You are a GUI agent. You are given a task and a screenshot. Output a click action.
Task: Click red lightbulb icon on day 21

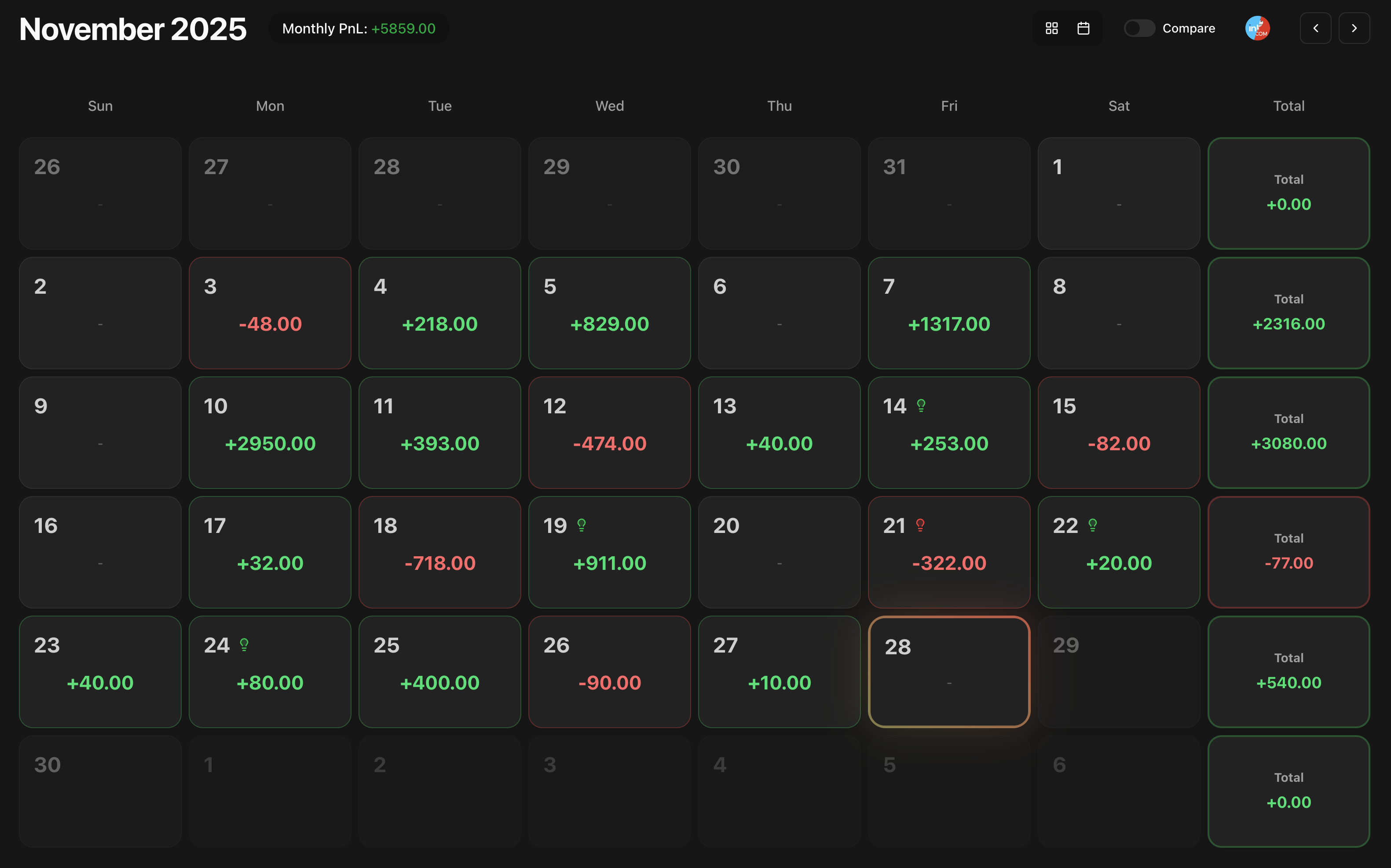coord(920,525)
